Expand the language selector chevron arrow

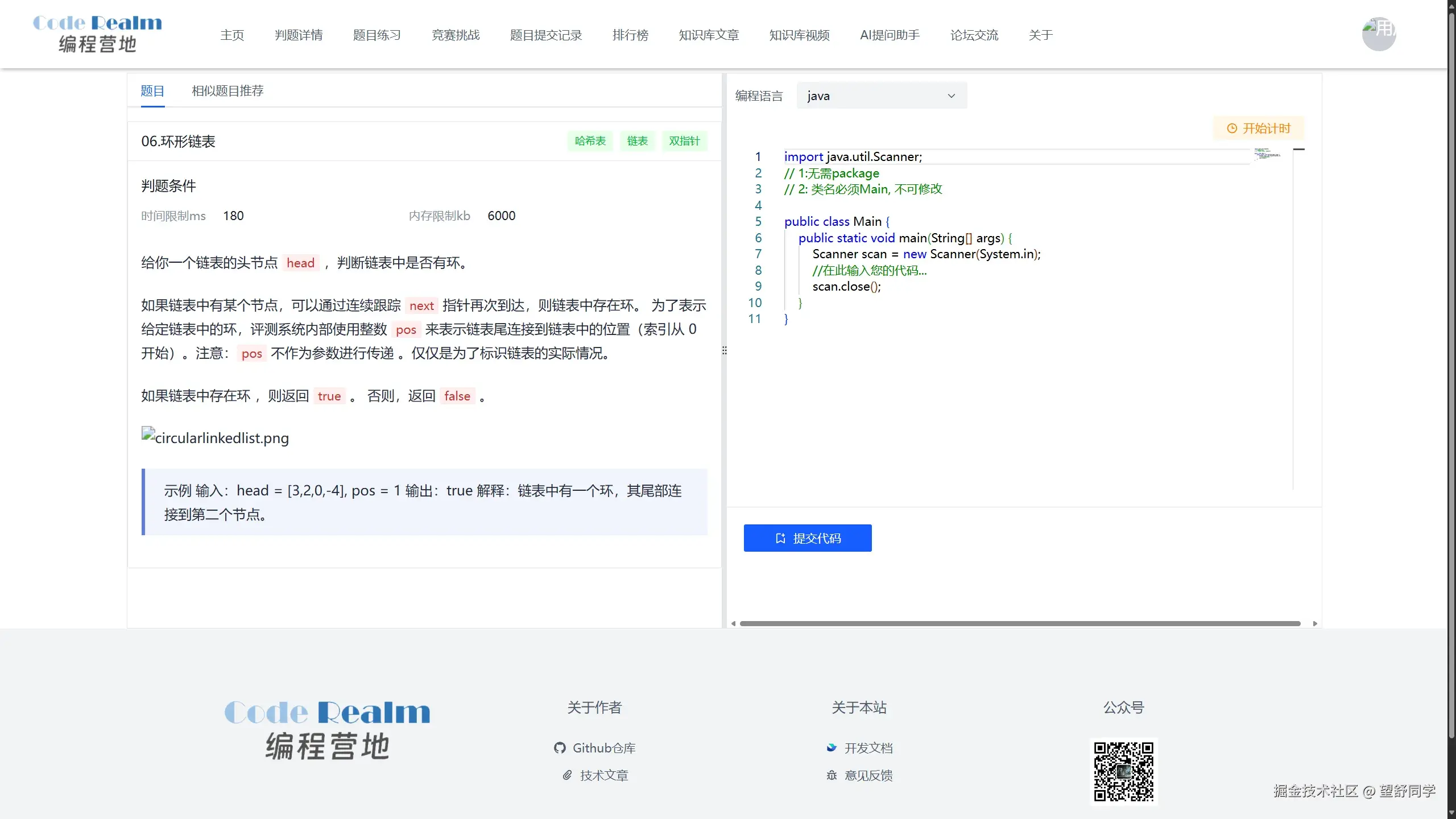(x=950, y=96)
